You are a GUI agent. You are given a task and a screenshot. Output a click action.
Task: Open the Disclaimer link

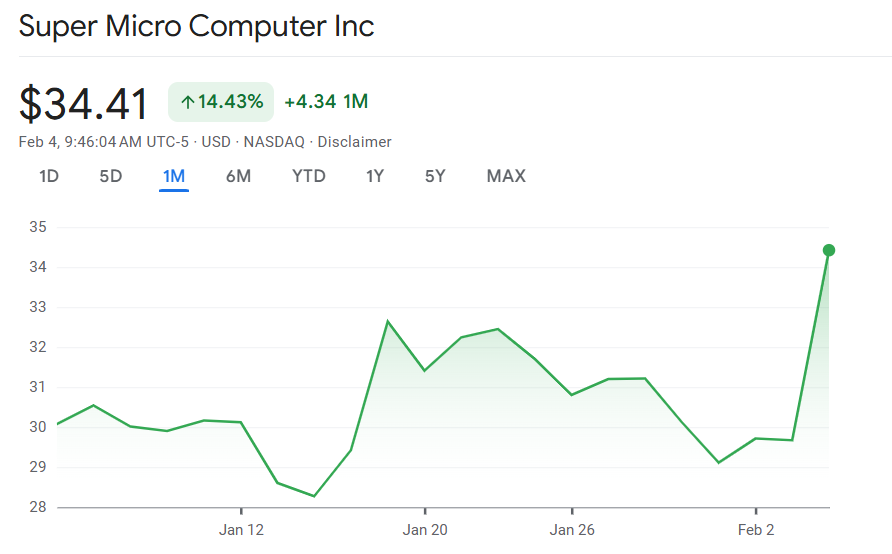pos(355,142)
